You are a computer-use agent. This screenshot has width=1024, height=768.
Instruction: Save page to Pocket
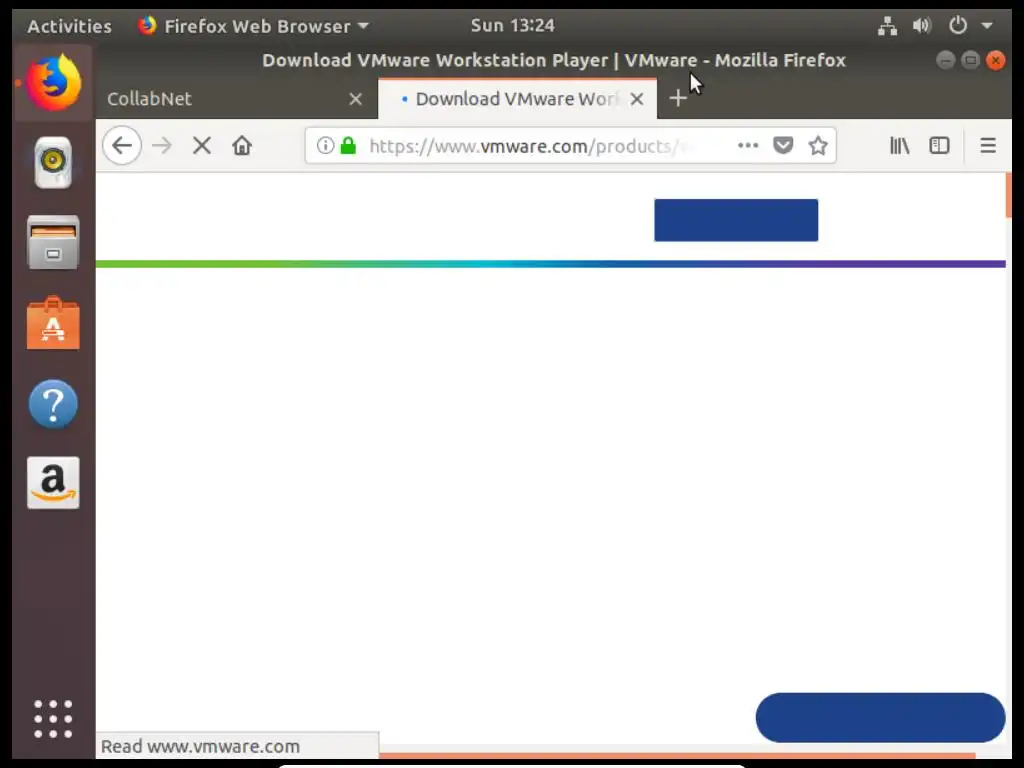tap(783, 146)
